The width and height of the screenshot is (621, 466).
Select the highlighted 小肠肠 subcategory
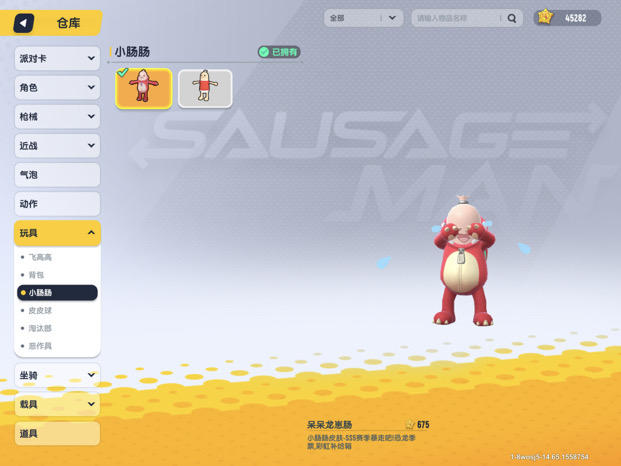(57, 293)
